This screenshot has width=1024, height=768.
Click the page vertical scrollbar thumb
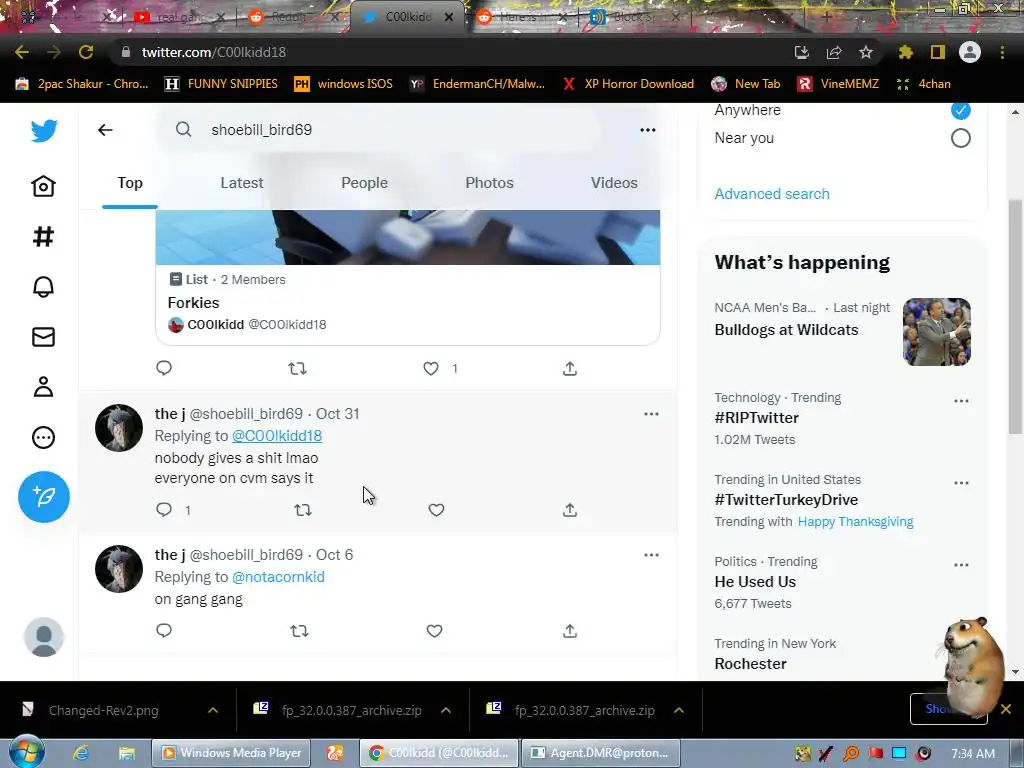pyautogui.click(x=1014, y=317)
